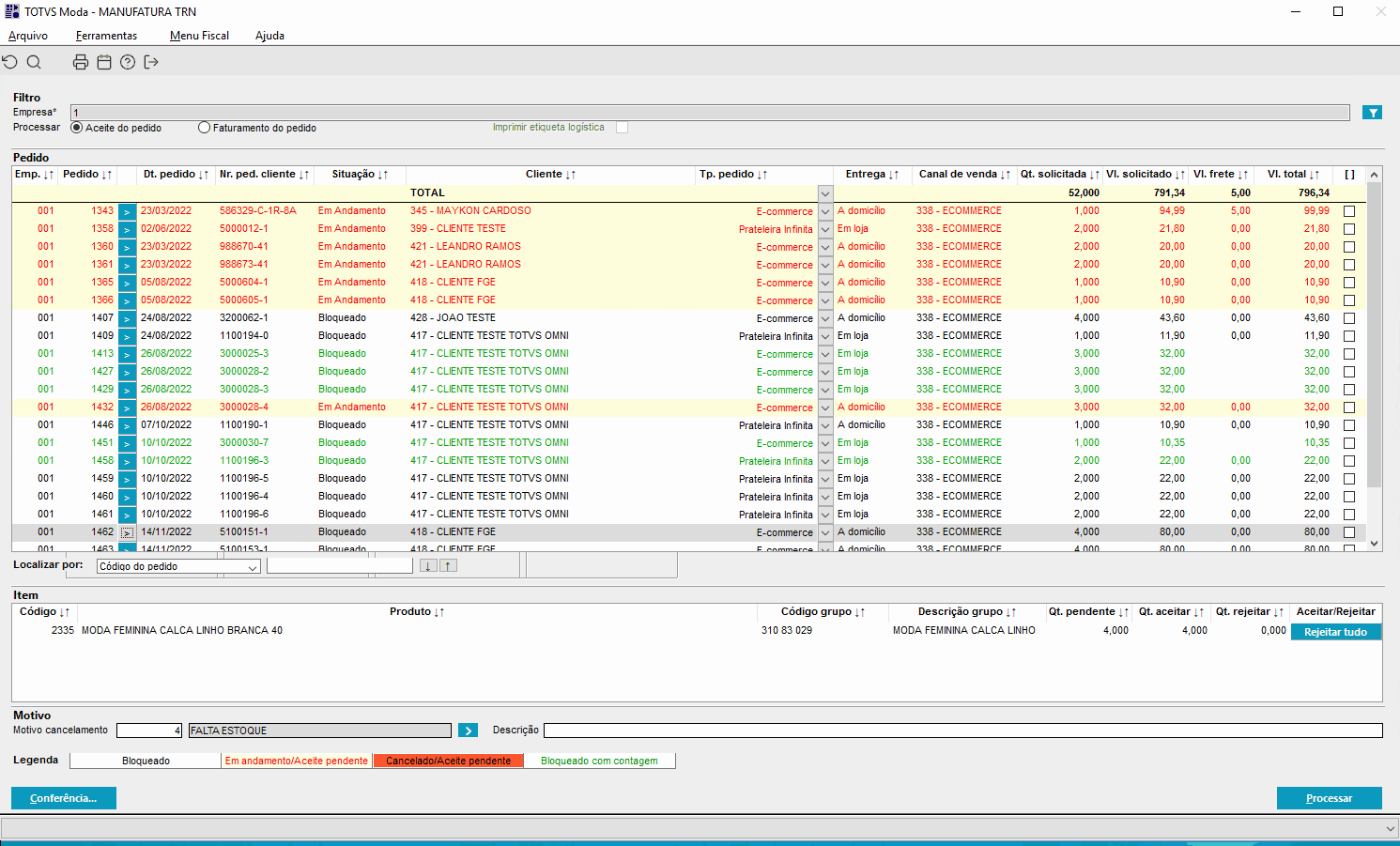Tick the checkbox for order 1451

pyautogui.click(x=1349, y=443)
